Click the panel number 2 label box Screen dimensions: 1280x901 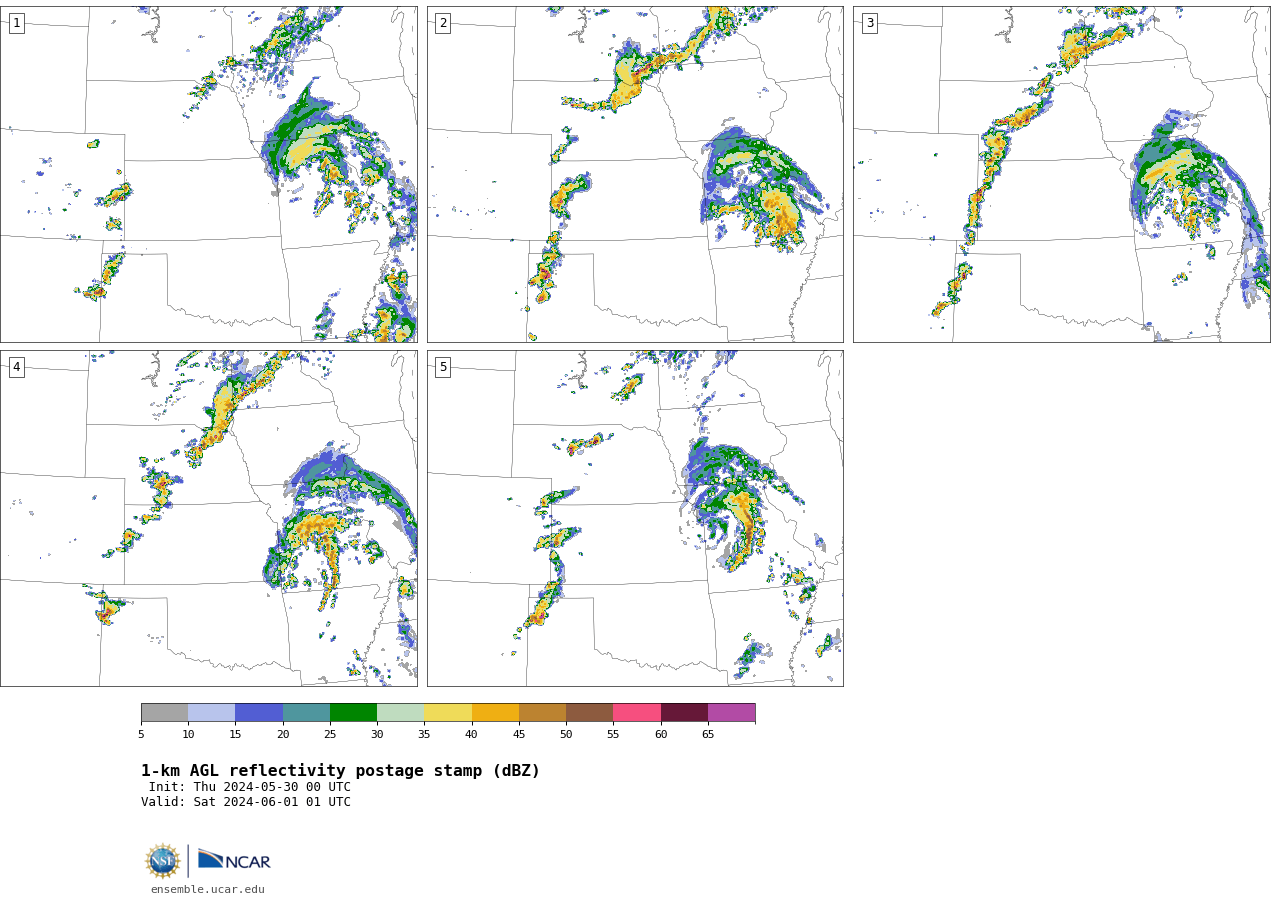coord(443,23)
